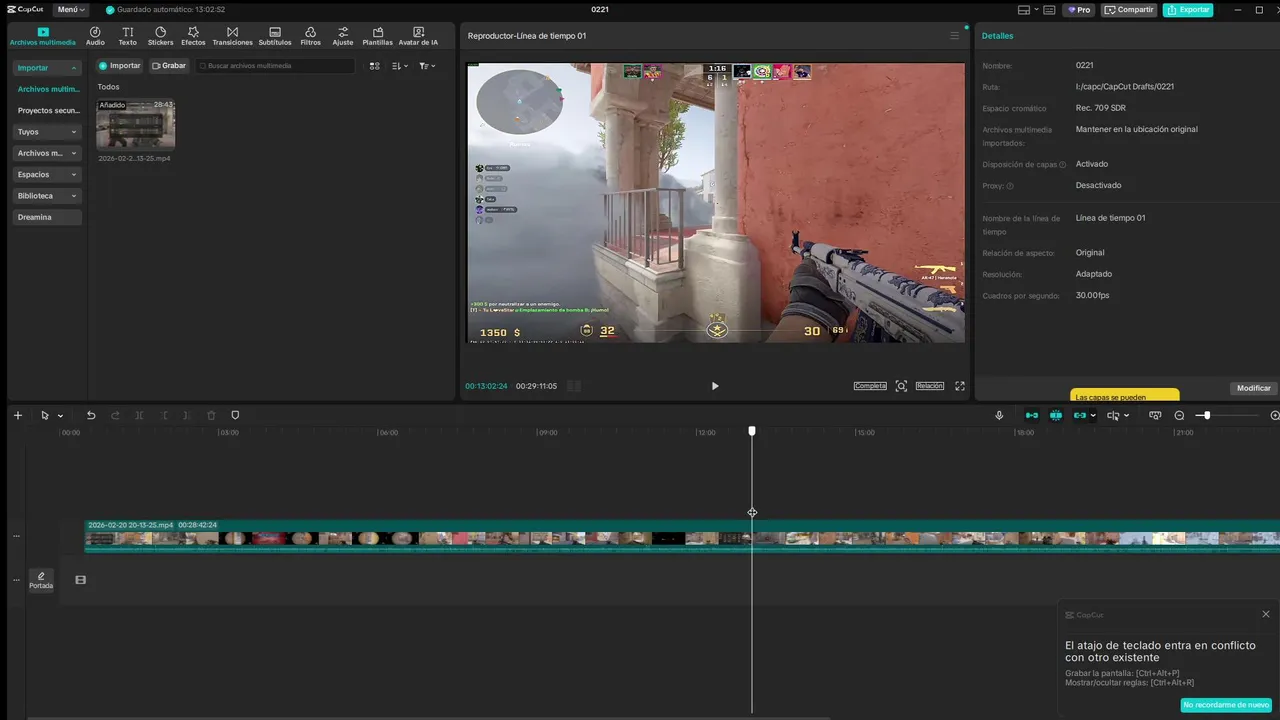Select Archivos multimedia in sidebar
Image resolution: width=1280 pixels, height=720 pixels.
[x=48, y=89]
